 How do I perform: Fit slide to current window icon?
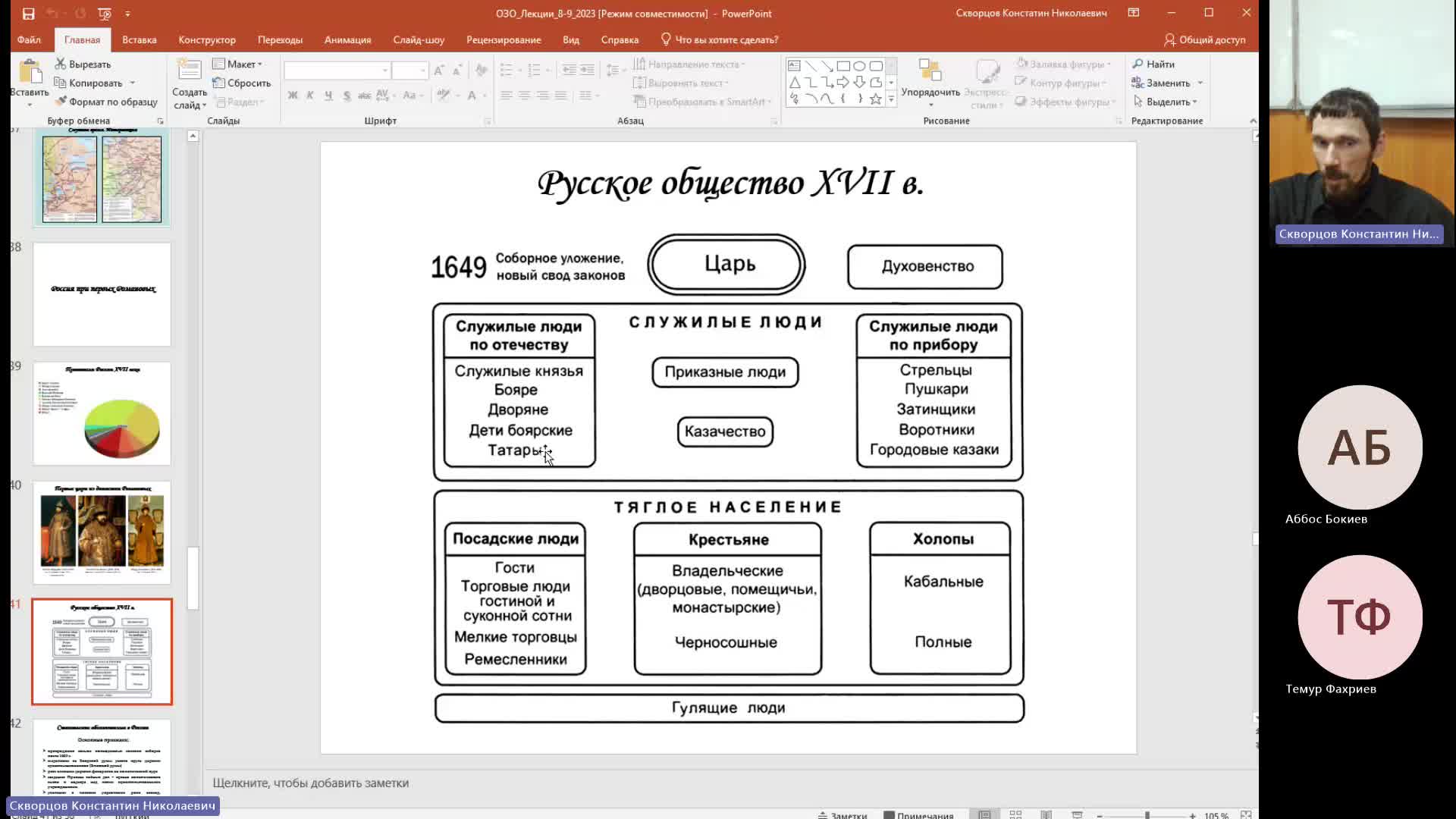(1245, 814)
